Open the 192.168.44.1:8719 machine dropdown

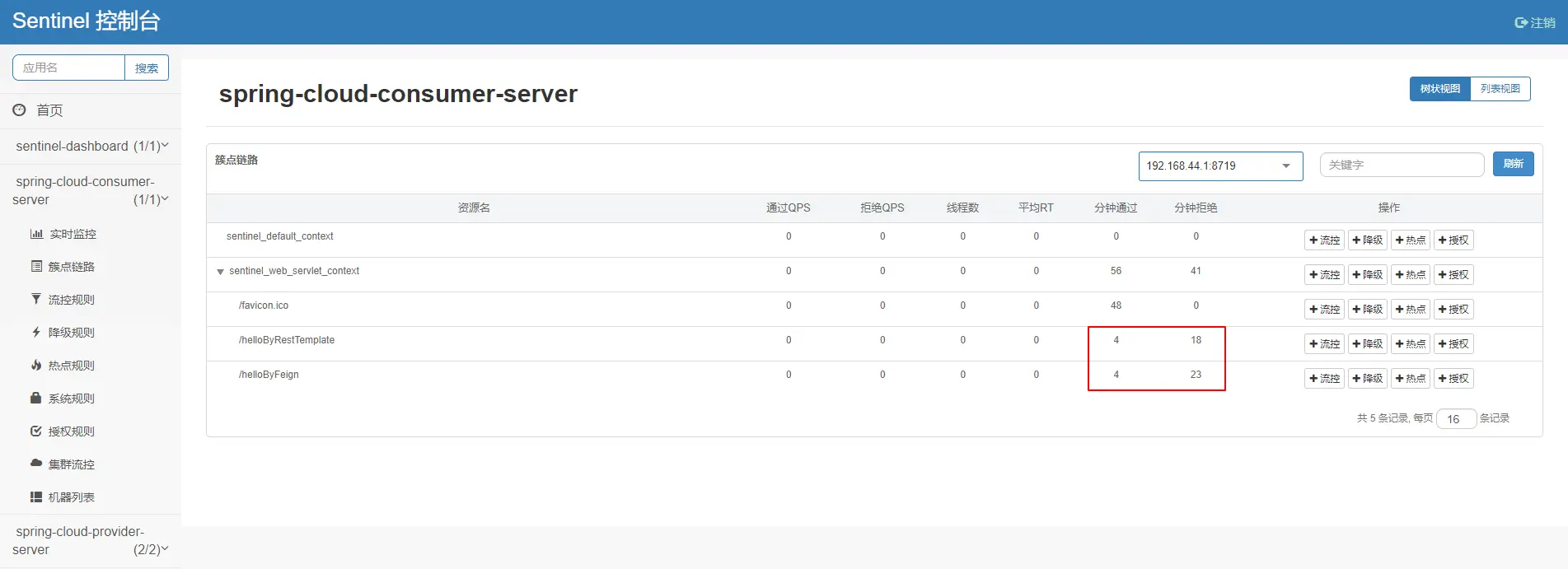click(x=1220, y=166)
